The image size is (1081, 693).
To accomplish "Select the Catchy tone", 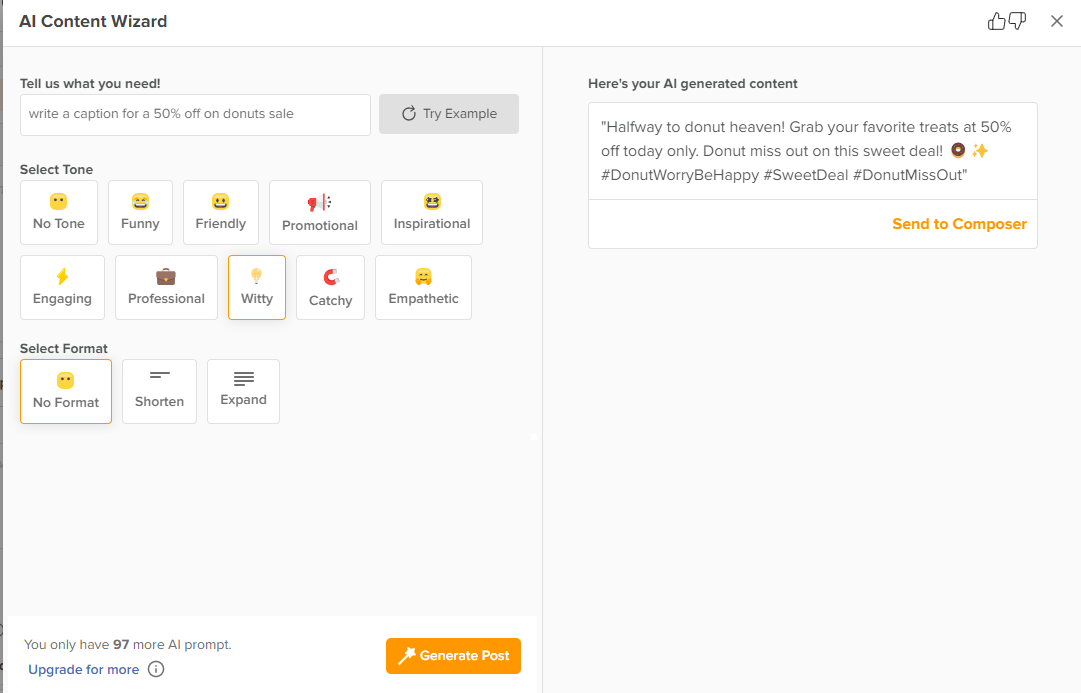I will pyautogui.click(x=330, y=287).
